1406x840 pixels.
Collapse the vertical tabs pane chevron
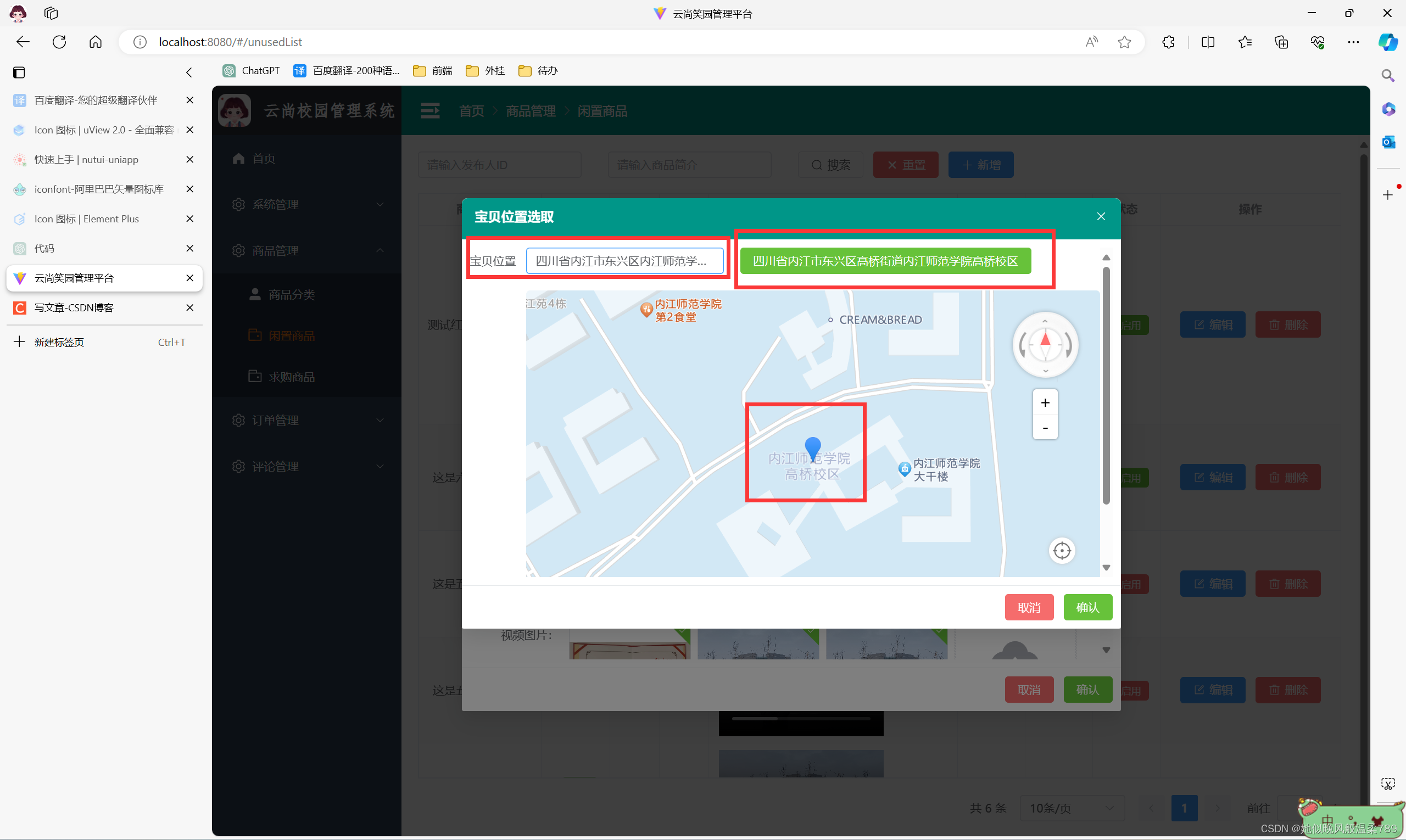(189, 72)
